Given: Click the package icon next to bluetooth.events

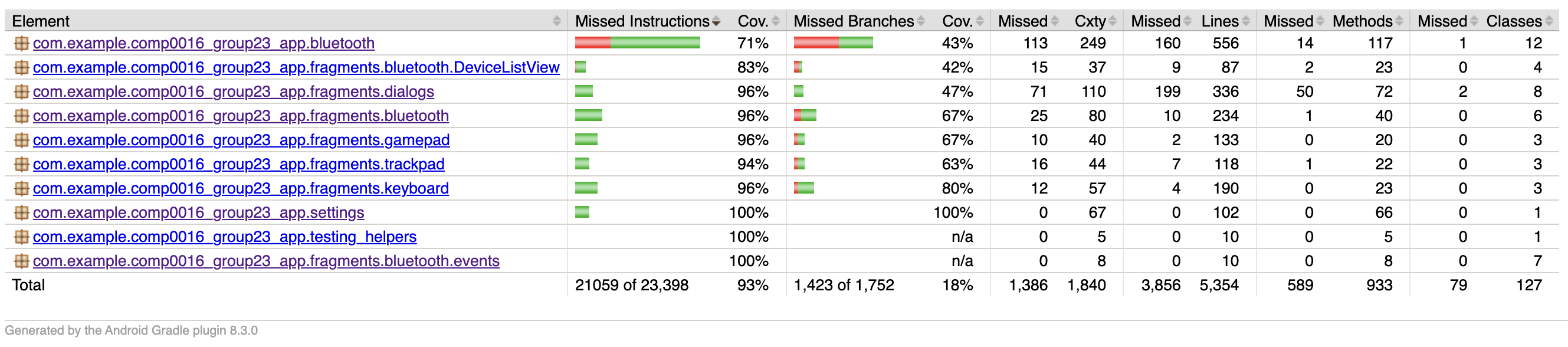Looking at the screenshot, I should 21,261.
